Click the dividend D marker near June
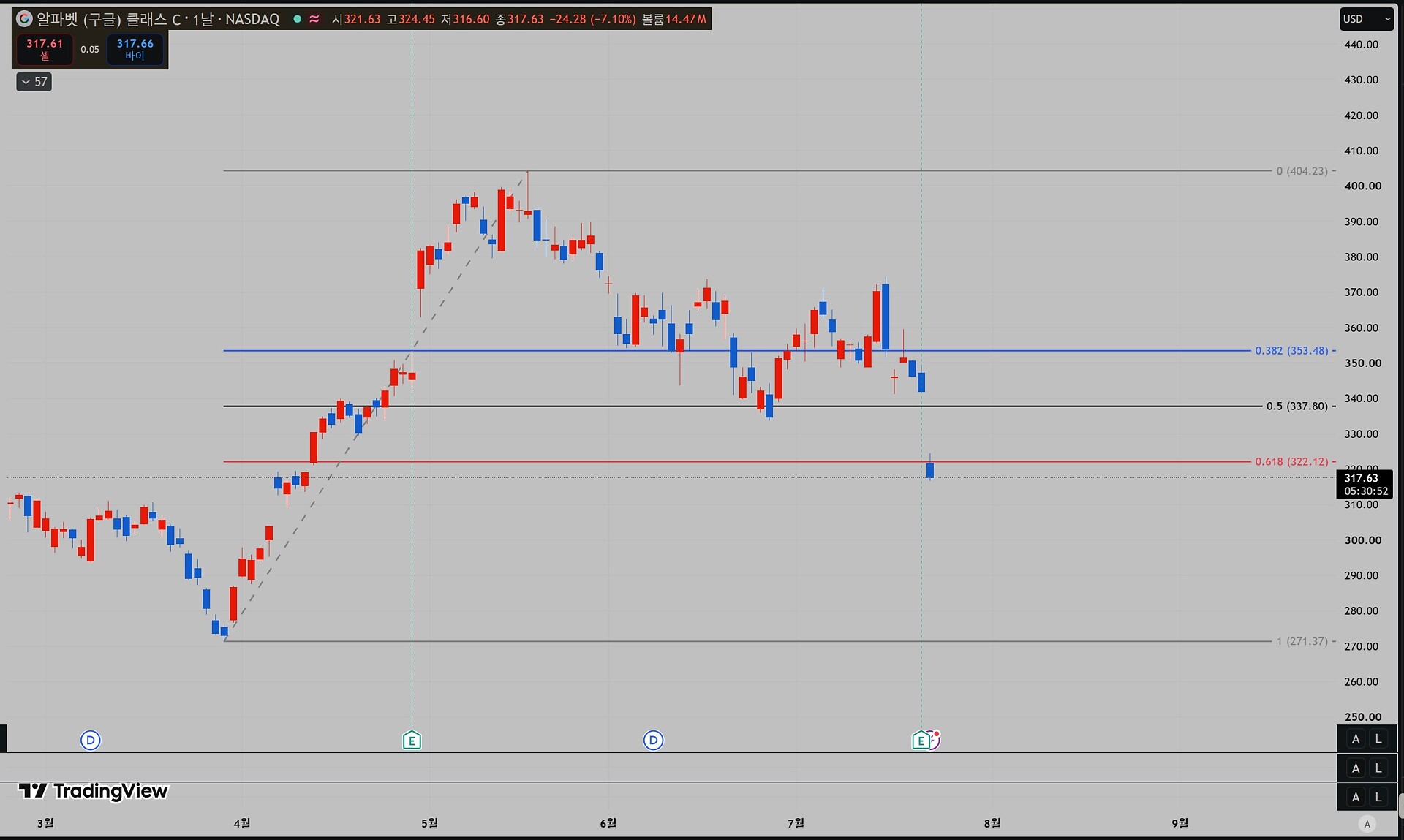Screen dimensions: 1404x840 (653, 741)
